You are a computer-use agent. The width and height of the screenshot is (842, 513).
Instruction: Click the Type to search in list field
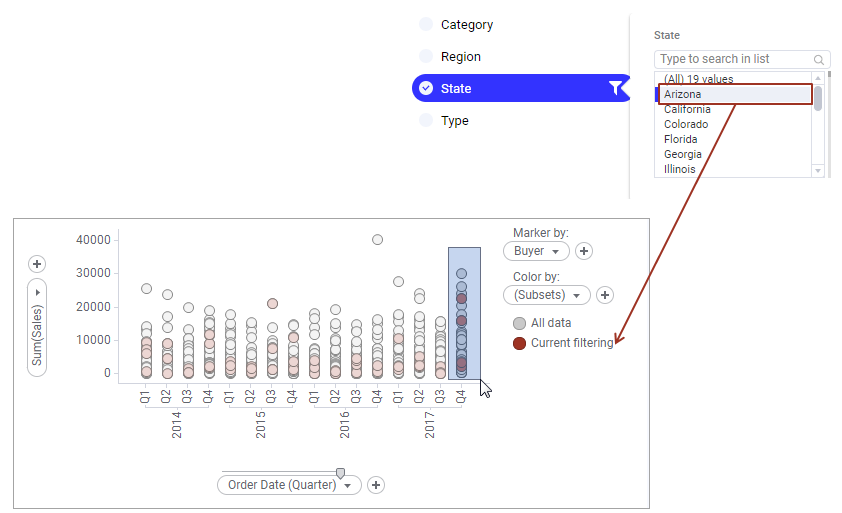coord(733,60)
